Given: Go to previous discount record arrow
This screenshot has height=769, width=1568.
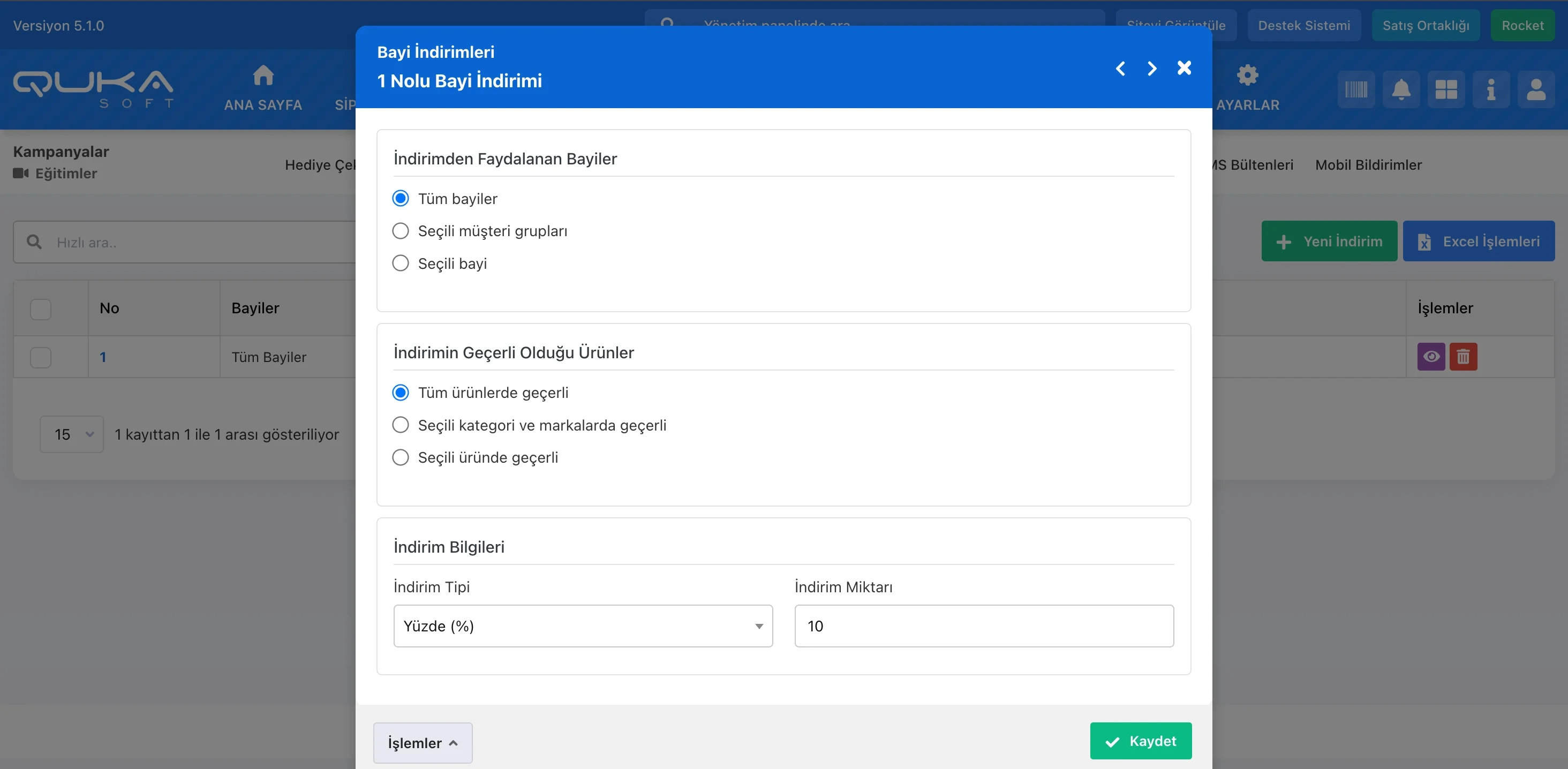Looking at the screenshot, I should [x=1120, y=68].
